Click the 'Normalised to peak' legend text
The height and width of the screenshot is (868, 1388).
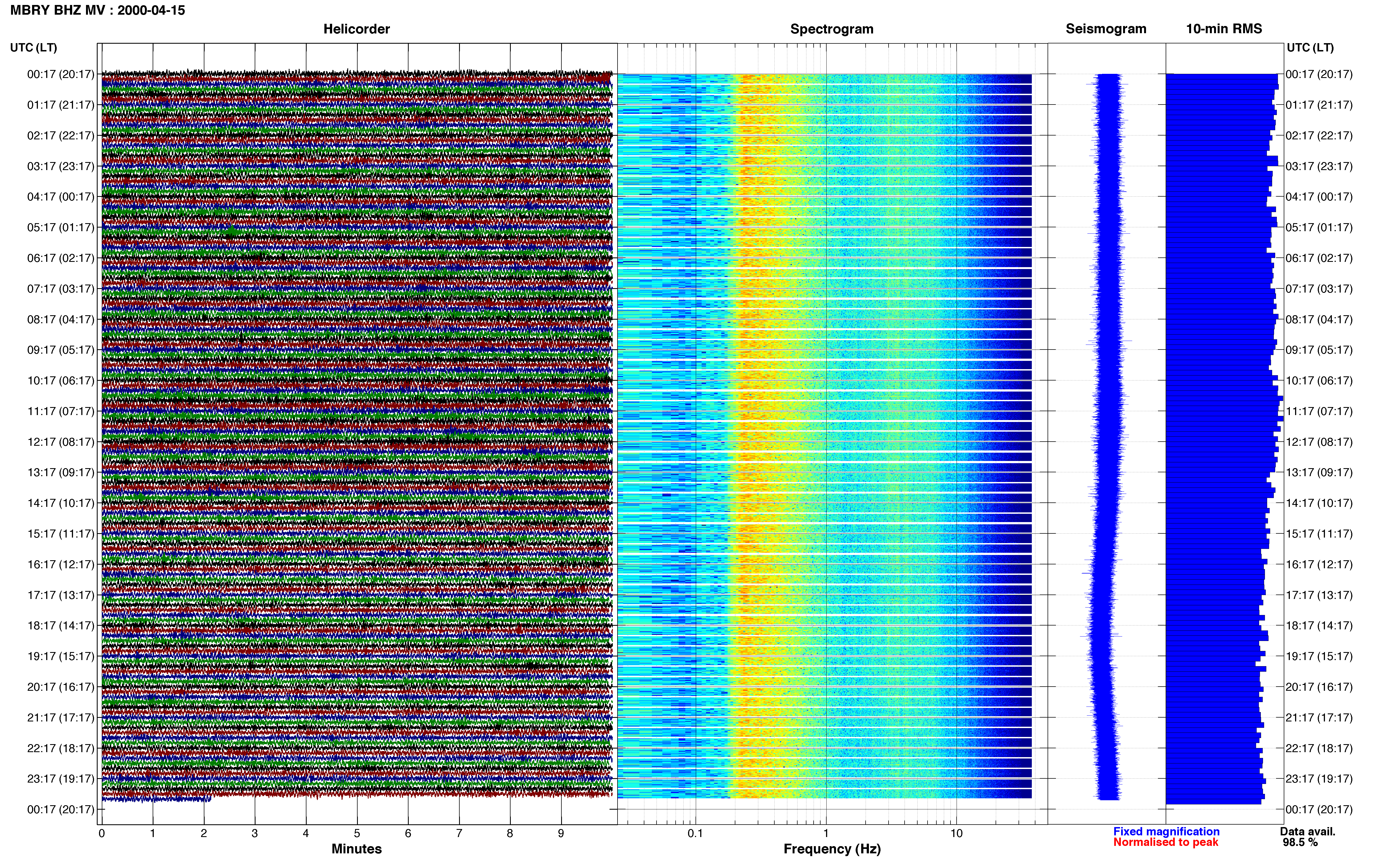click(1165, 842)
